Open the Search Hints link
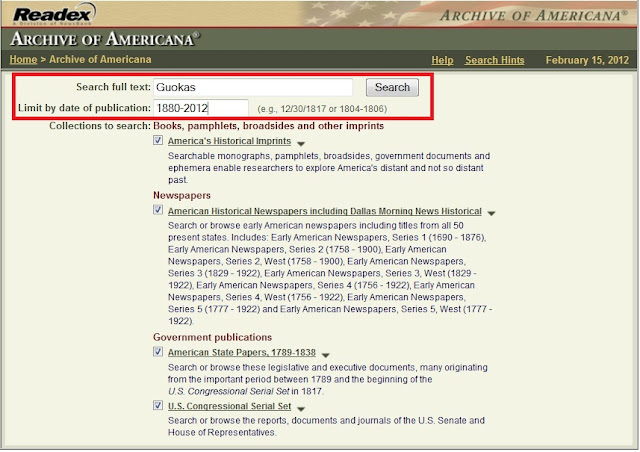 pyautogui.click(x=494, y=60)
